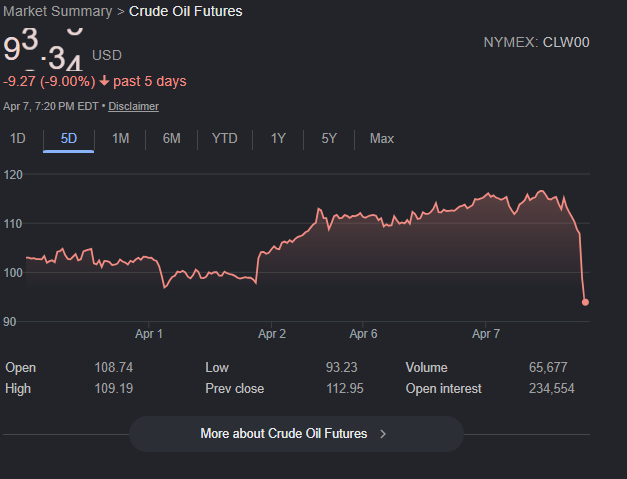Viewport: 627px width, 479px height.
Task: Click the -9.27 (-9.00%) change value
Action: click(x=49, y=82)
